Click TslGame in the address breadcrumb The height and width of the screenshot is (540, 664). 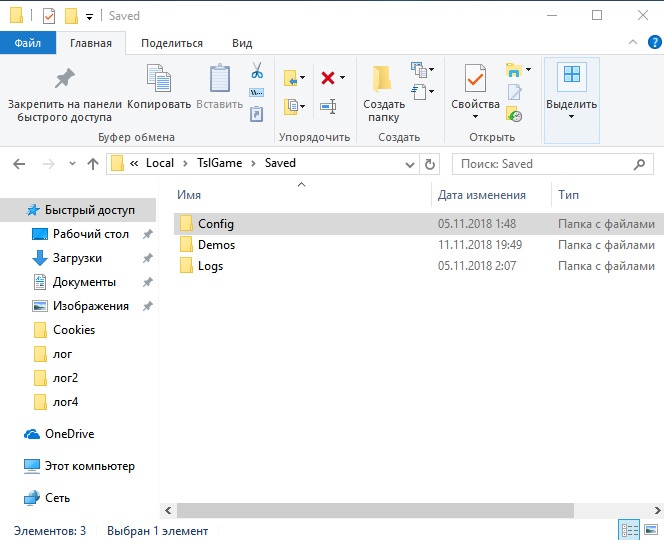[x=219, y=163]
